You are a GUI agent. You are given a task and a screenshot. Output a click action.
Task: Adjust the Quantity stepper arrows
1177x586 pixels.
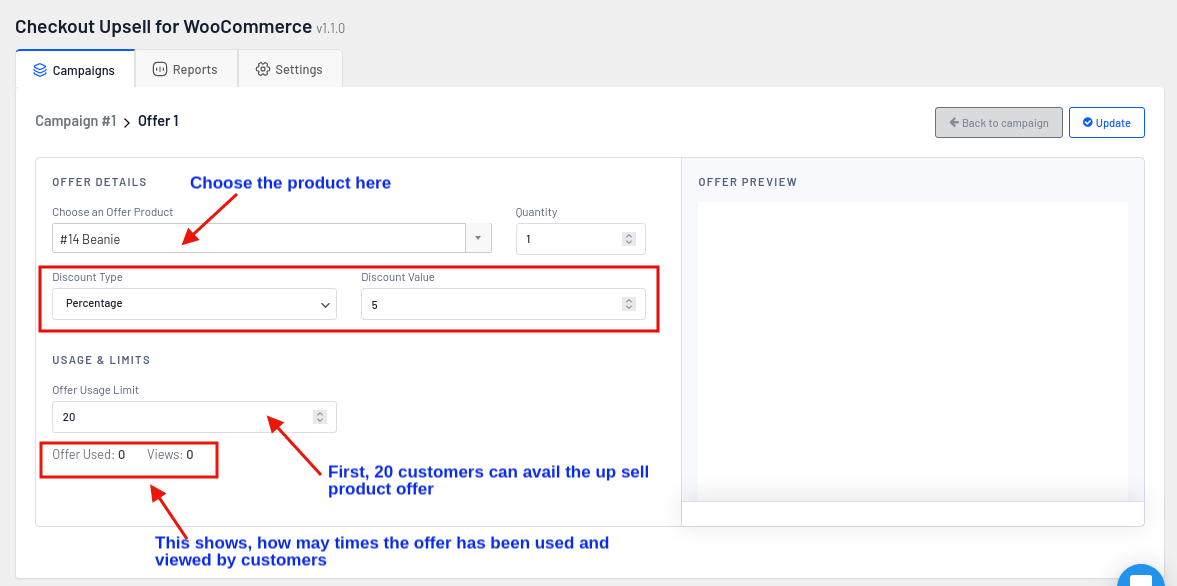click(x=629, y=239)
